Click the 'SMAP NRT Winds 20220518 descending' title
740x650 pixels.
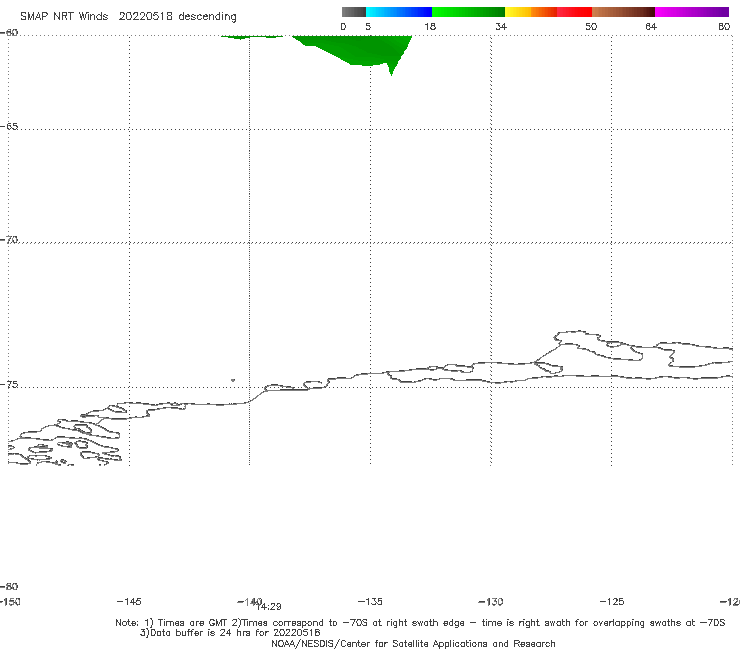(128, 17)
